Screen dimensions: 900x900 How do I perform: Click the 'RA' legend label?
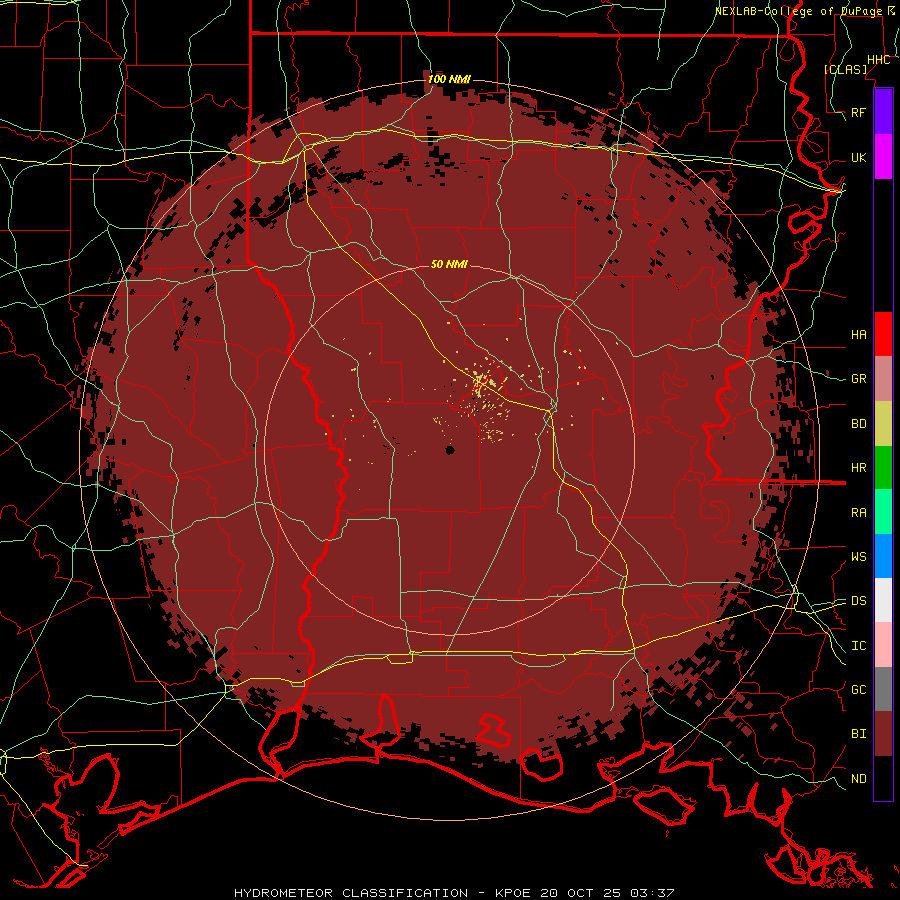[x=859, y=513]
